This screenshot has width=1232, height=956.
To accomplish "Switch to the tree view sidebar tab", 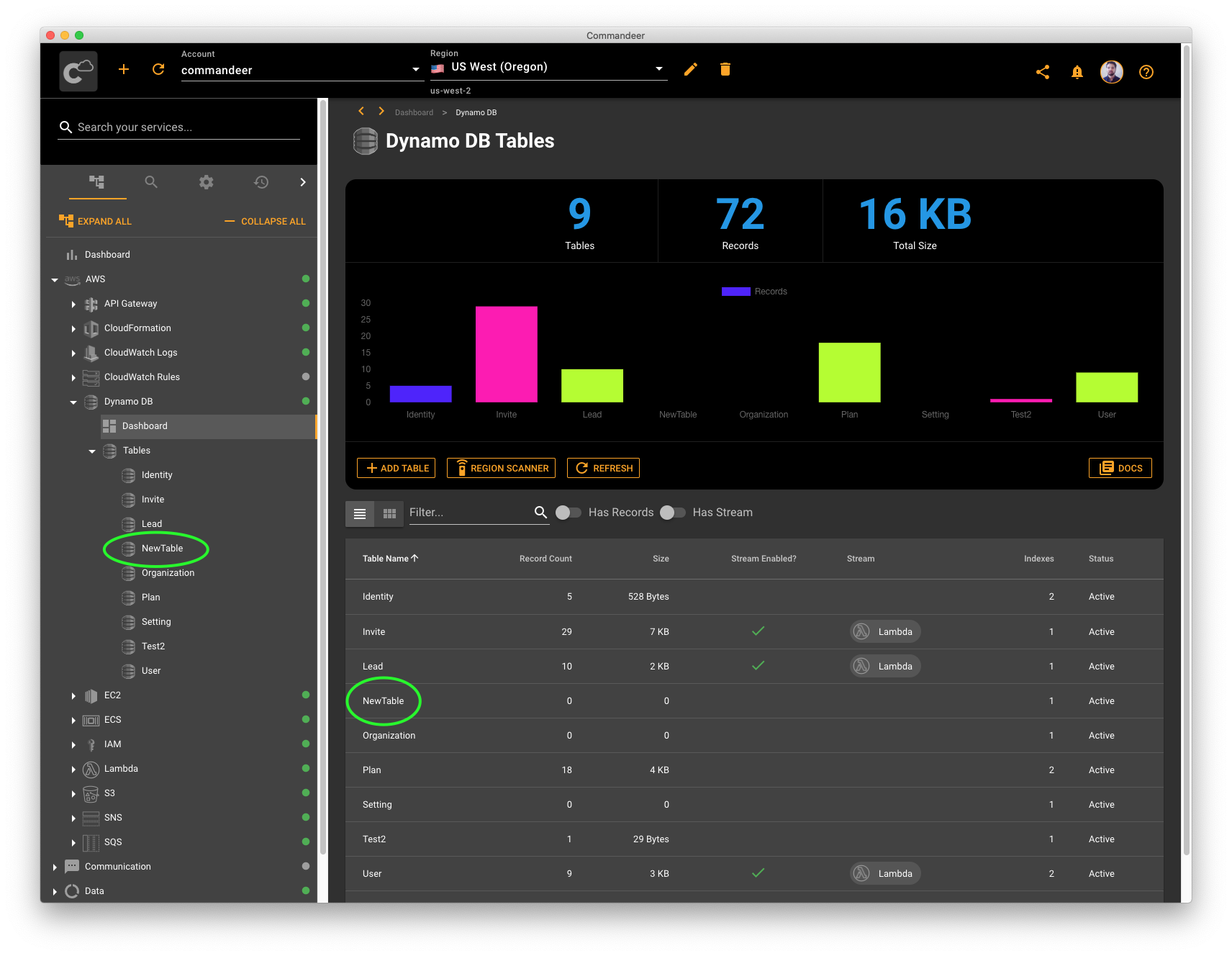I will (x=97, y=182).
